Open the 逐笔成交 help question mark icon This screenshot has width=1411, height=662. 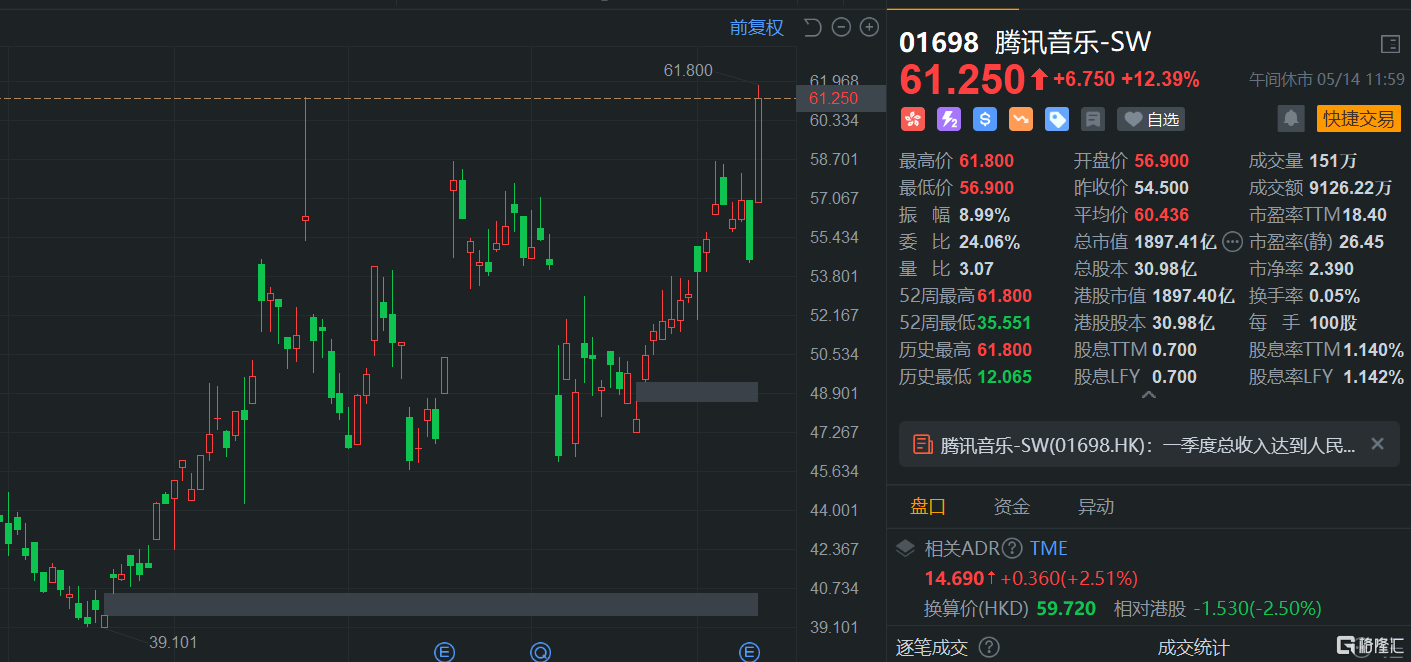pyautogui.click(x=989, y=648)
